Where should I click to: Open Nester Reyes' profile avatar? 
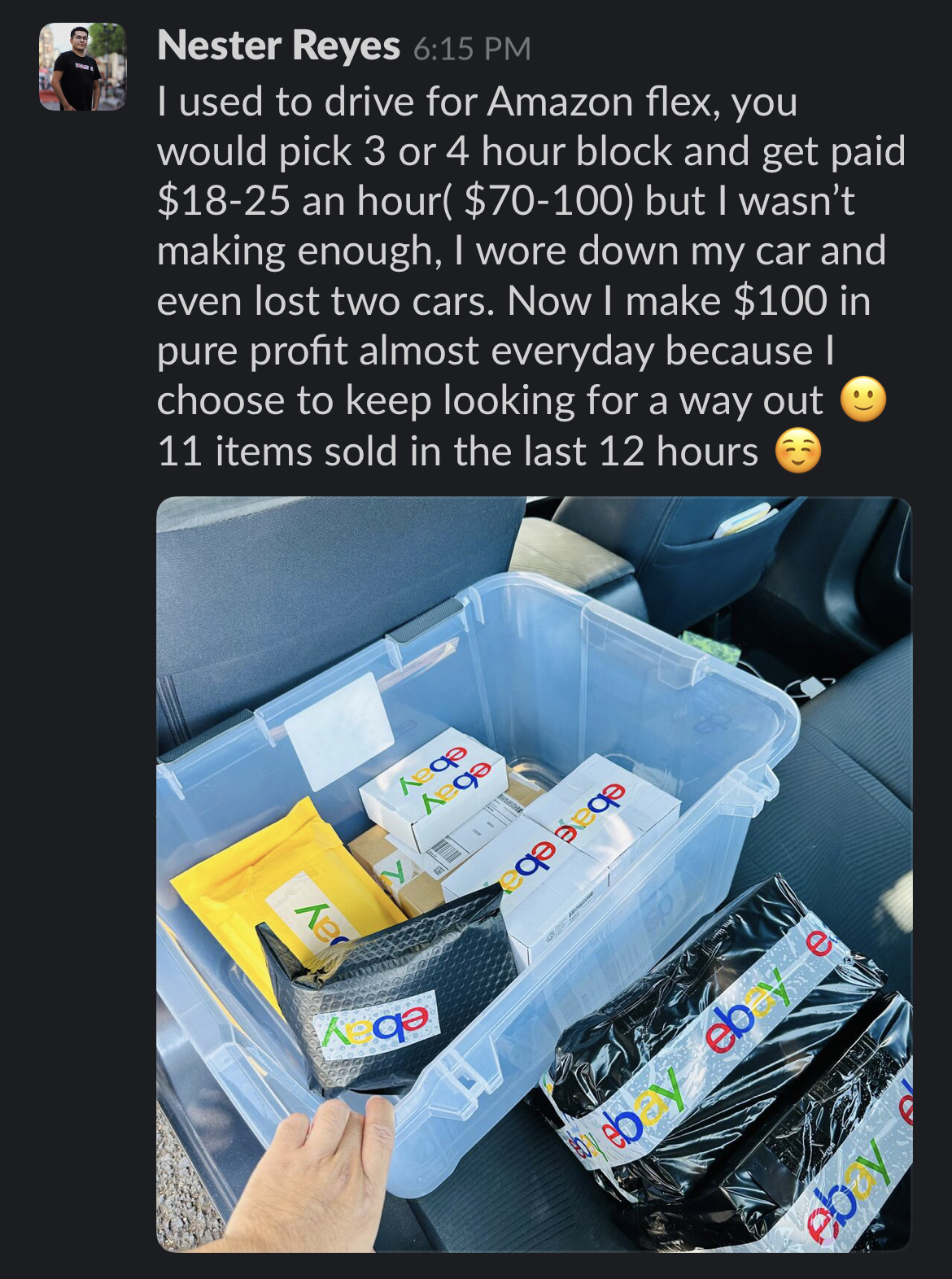(x=82, y=67)
